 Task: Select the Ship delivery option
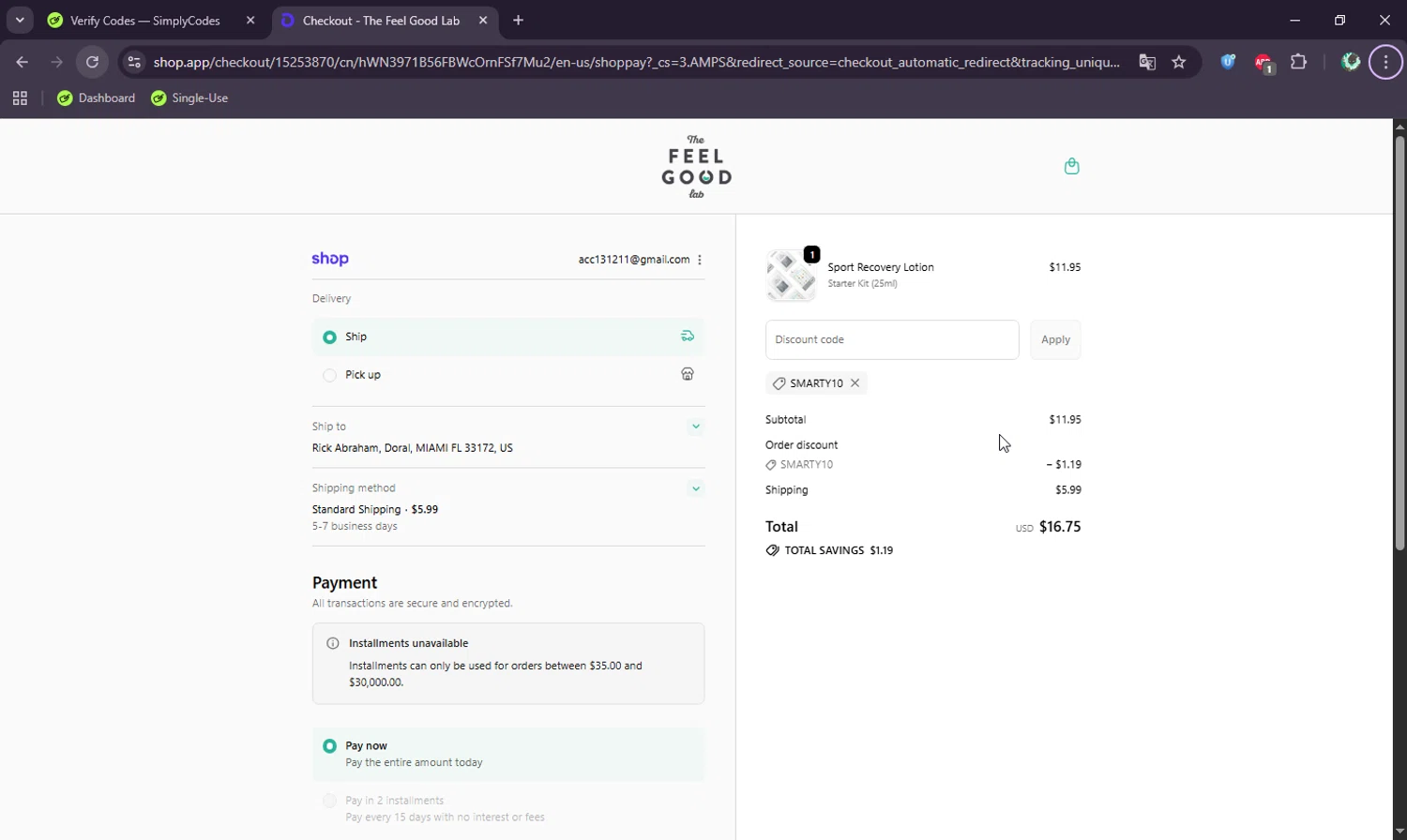508,337
